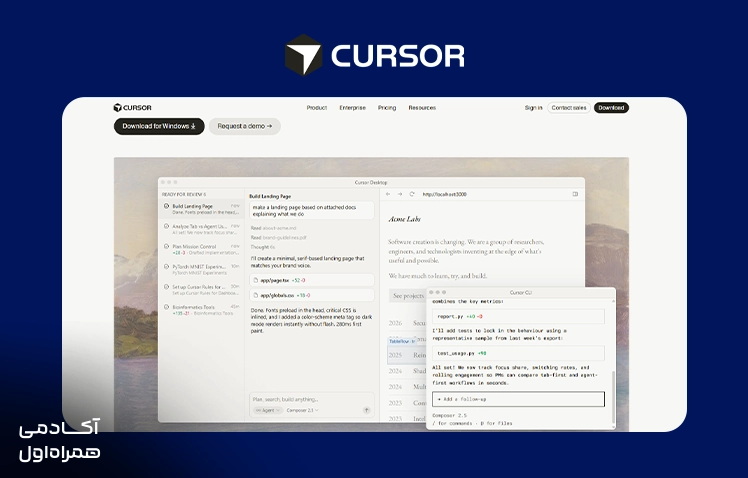Screen dimensions: 748x478
Task: Click the browser forward arrow
Action: pos(400,194)
